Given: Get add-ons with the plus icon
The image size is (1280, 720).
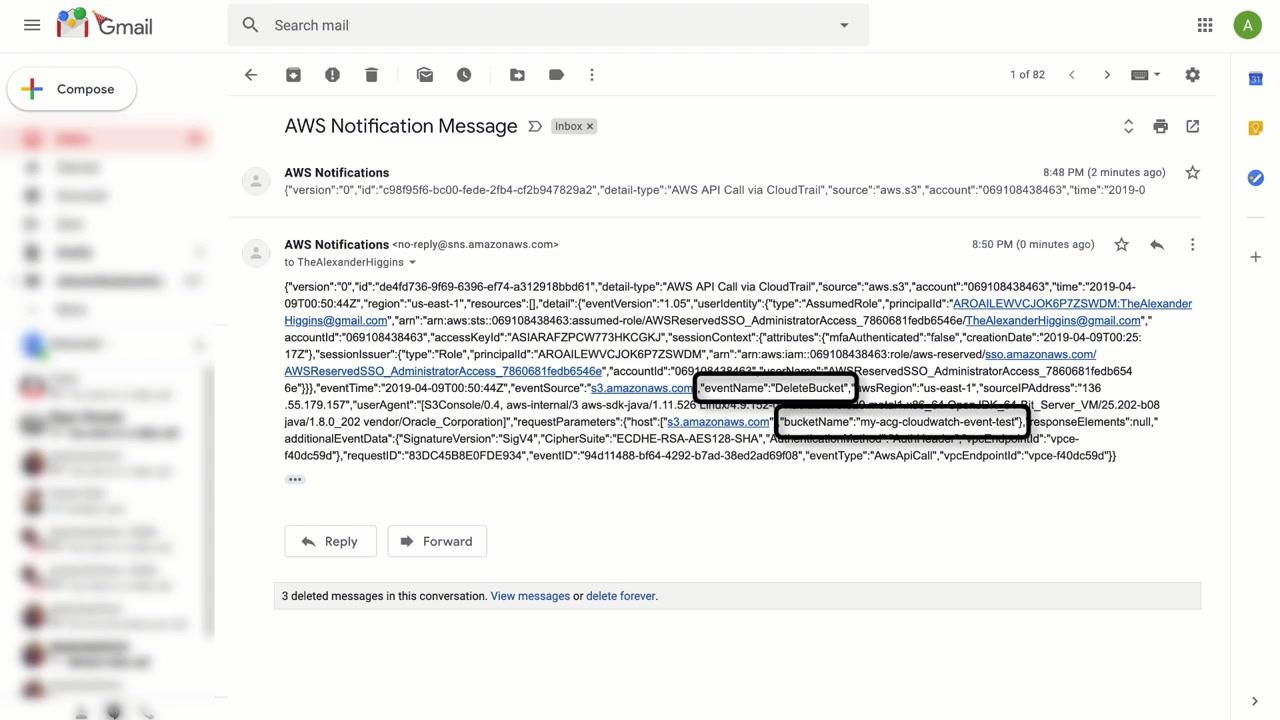Looking at the screenshot, I should [x=1255, y=257].
